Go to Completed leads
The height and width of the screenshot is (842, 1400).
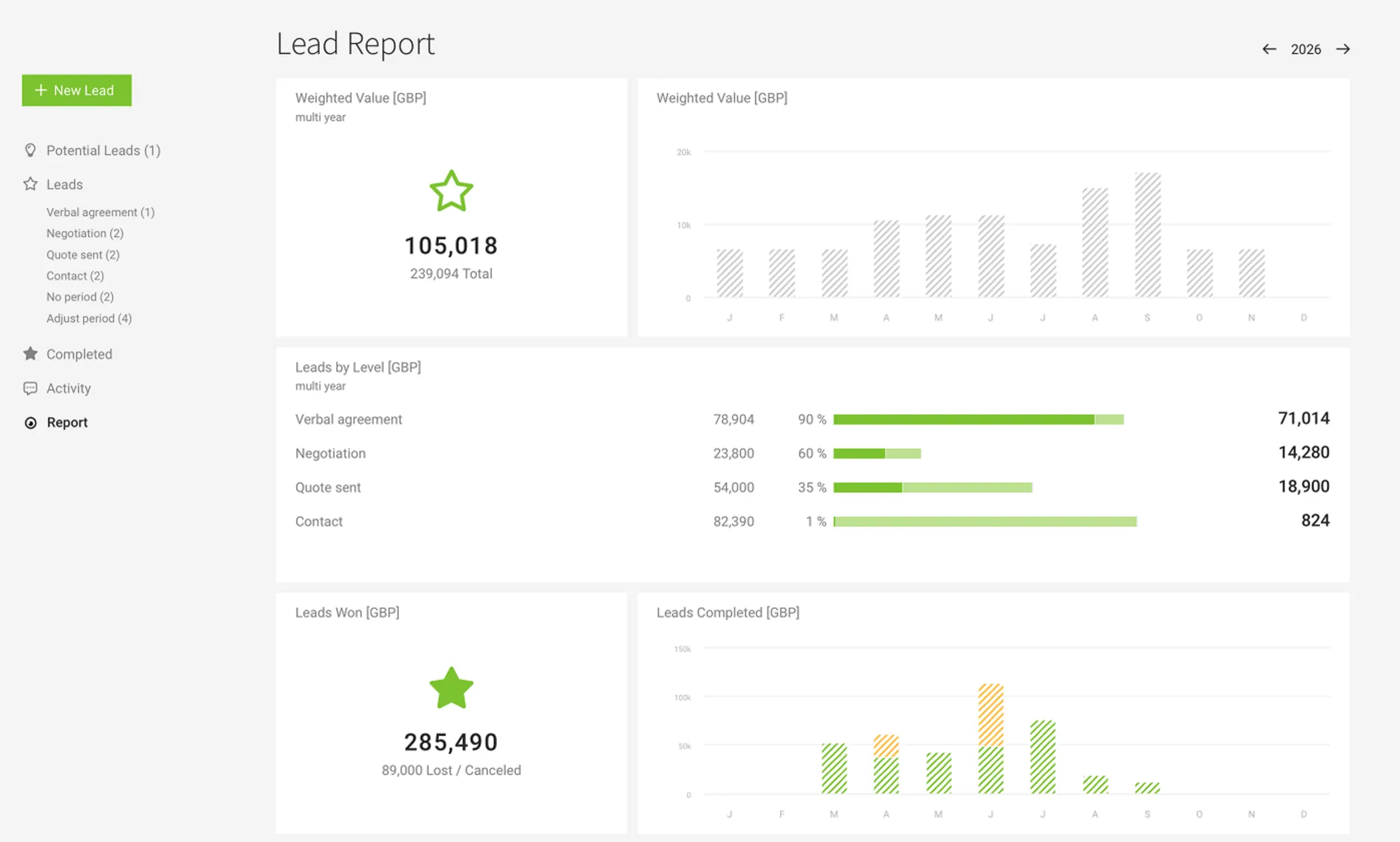tap(79, 354)
